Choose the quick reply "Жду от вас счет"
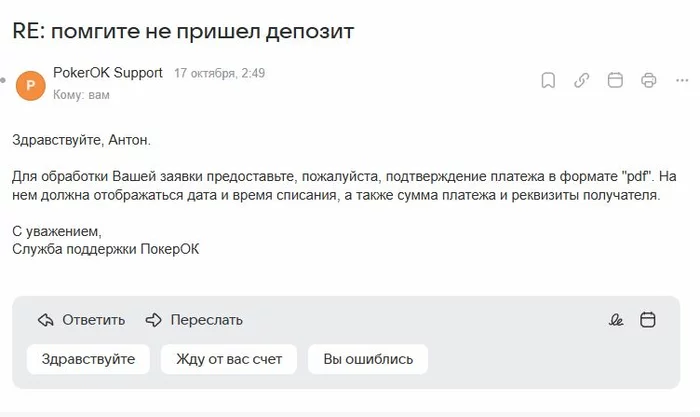The height and width of the screenshot is (417, 700). coord(229,359)
